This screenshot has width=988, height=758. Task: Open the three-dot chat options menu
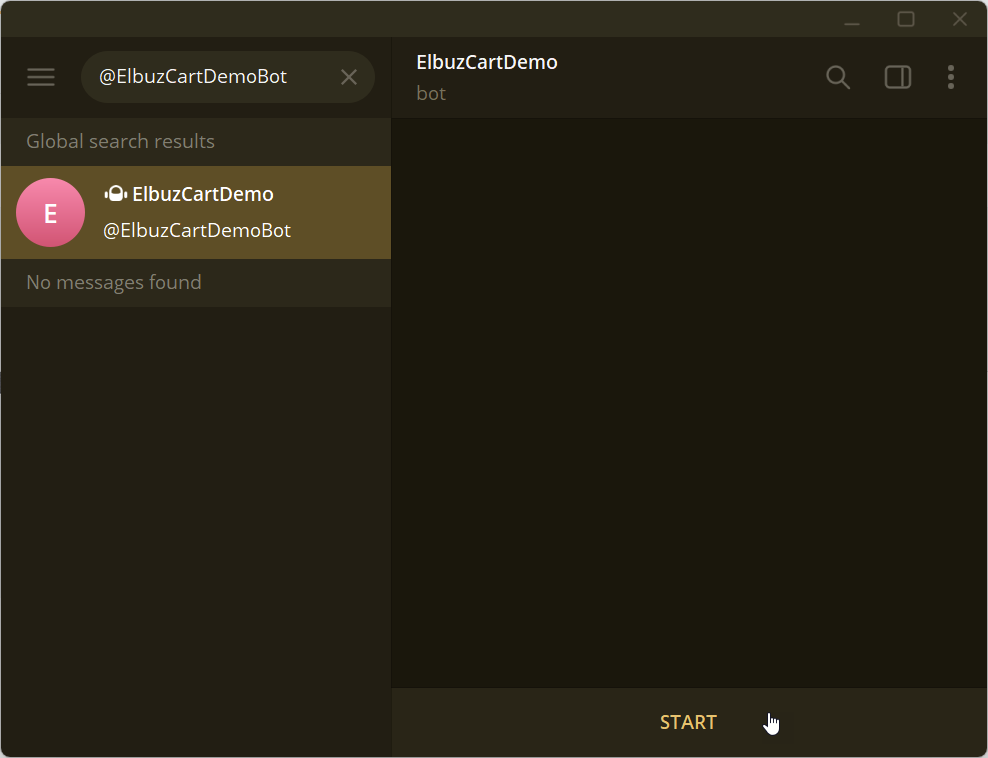click(x=950, y=77)
